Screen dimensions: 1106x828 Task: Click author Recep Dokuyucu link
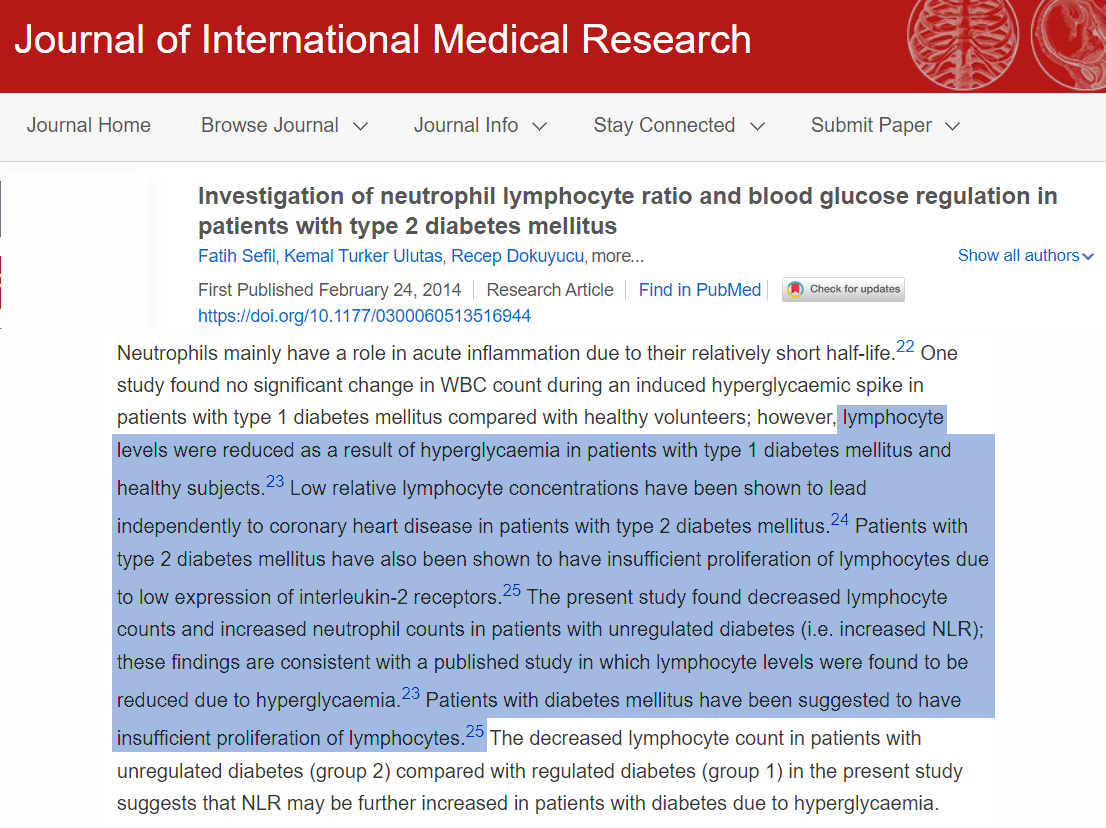[525, 256]
